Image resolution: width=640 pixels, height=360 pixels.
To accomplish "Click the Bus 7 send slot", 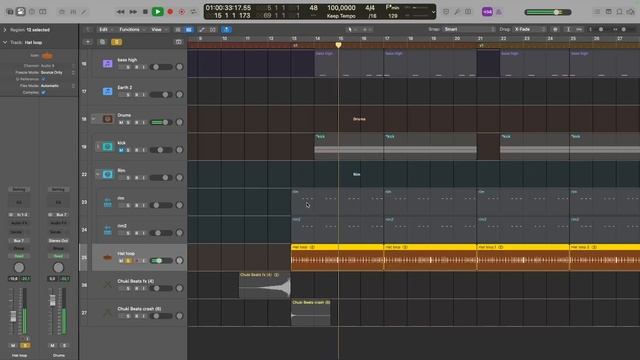I will [x=19, y=241].
